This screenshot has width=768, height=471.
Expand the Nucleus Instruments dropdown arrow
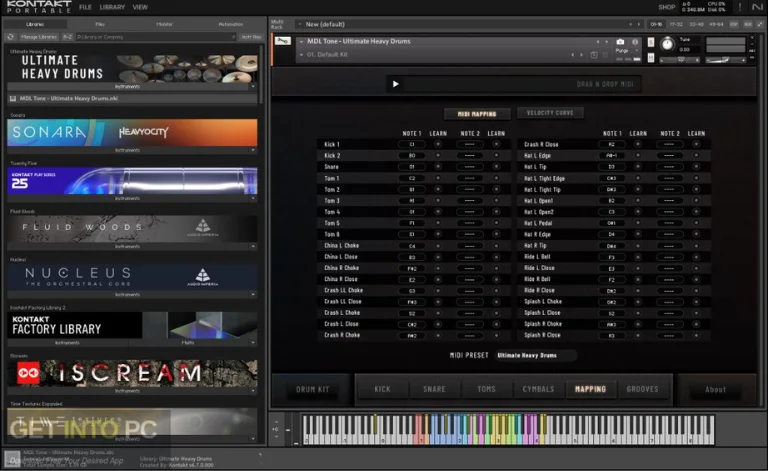(253, 295)
